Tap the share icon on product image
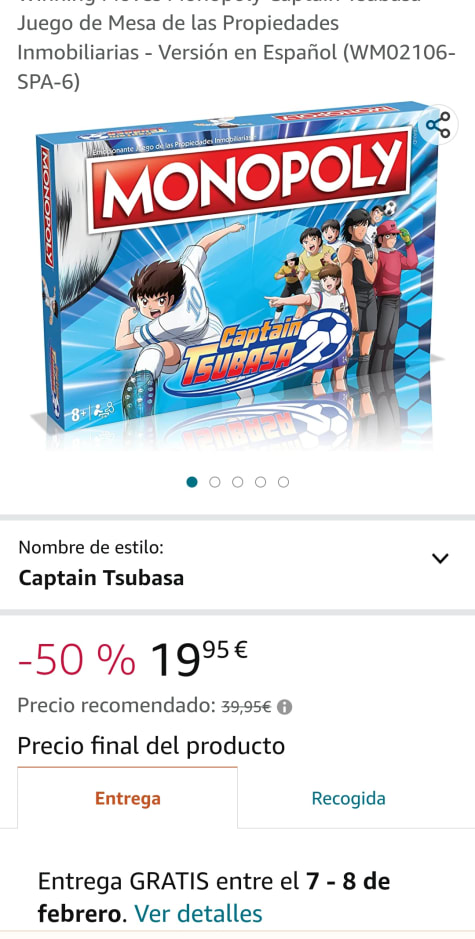This screenshot has width=475, height=939. point(438,125)
